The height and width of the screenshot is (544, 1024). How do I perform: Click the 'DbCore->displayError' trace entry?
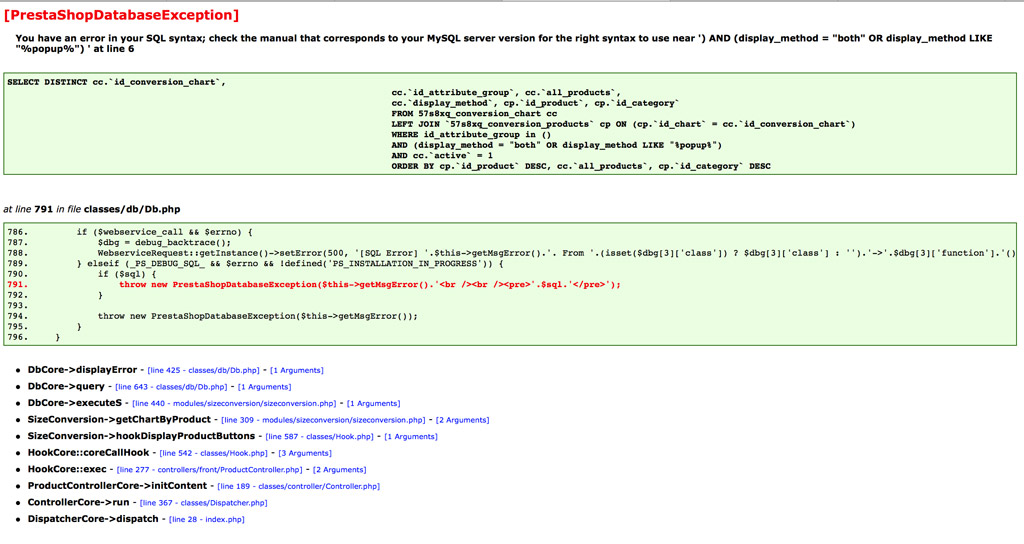tap(82, 370)
